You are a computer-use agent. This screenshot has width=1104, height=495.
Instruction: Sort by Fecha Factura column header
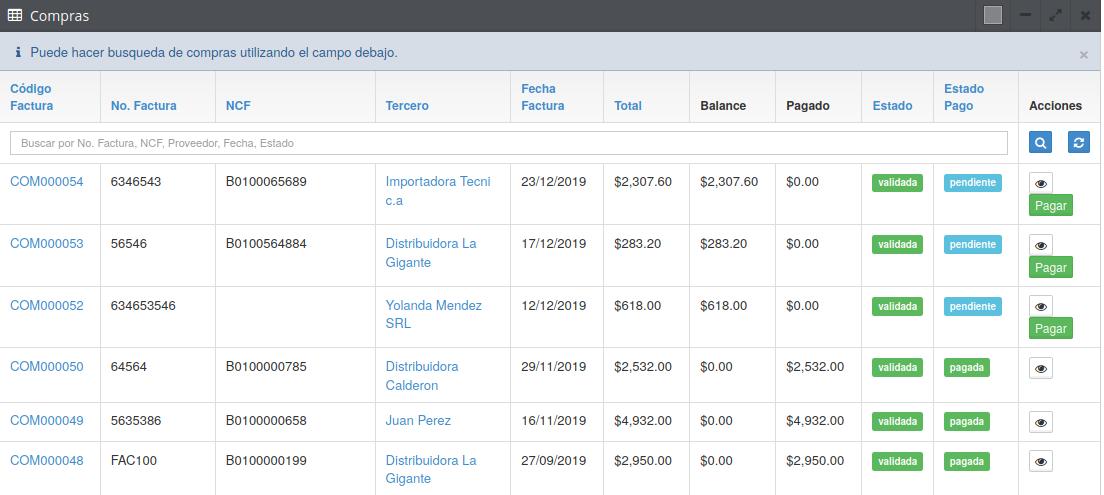tap(542, 97)
